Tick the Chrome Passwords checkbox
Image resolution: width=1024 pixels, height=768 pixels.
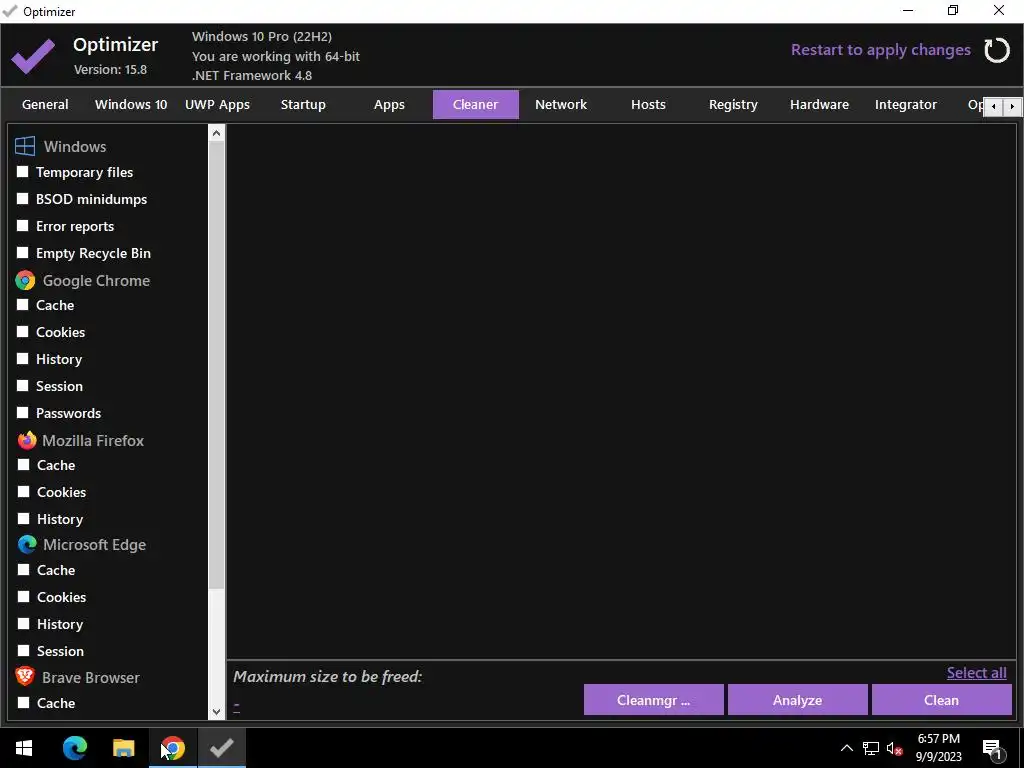(23, 413)
